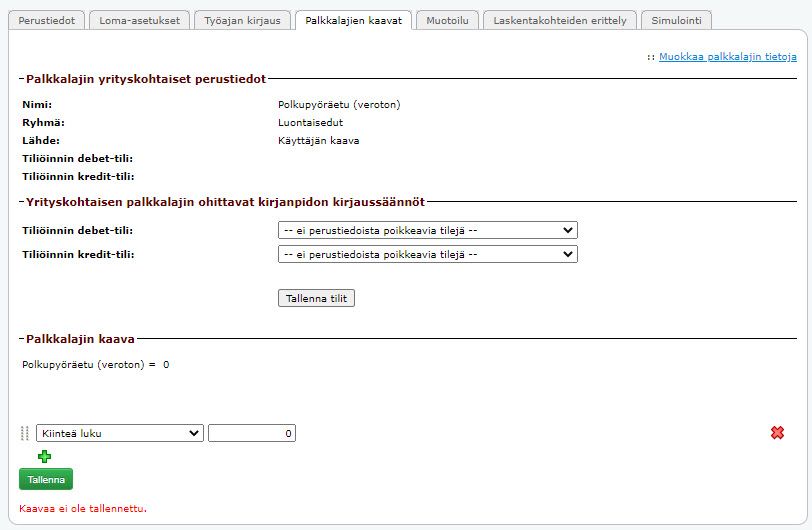
Task: Select the Palkkalajien kaavat tab
Action: pos(354,21)
